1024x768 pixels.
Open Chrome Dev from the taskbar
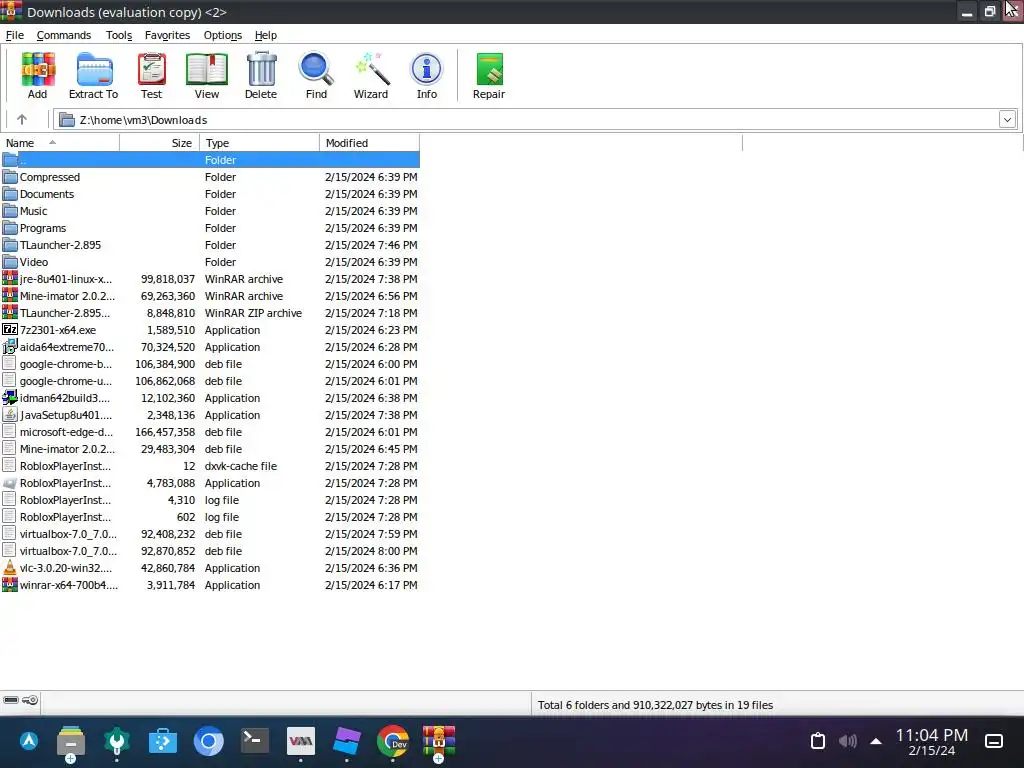click(392, 741)
